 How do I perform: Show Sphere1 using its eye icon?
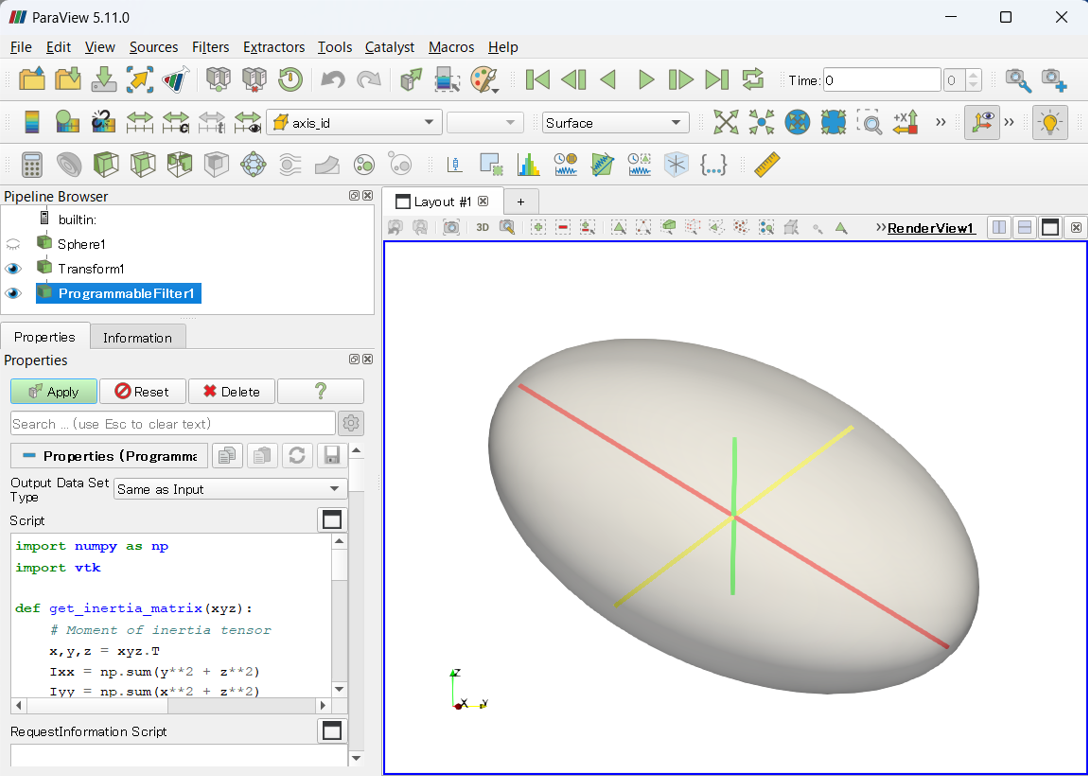[13, 244]
